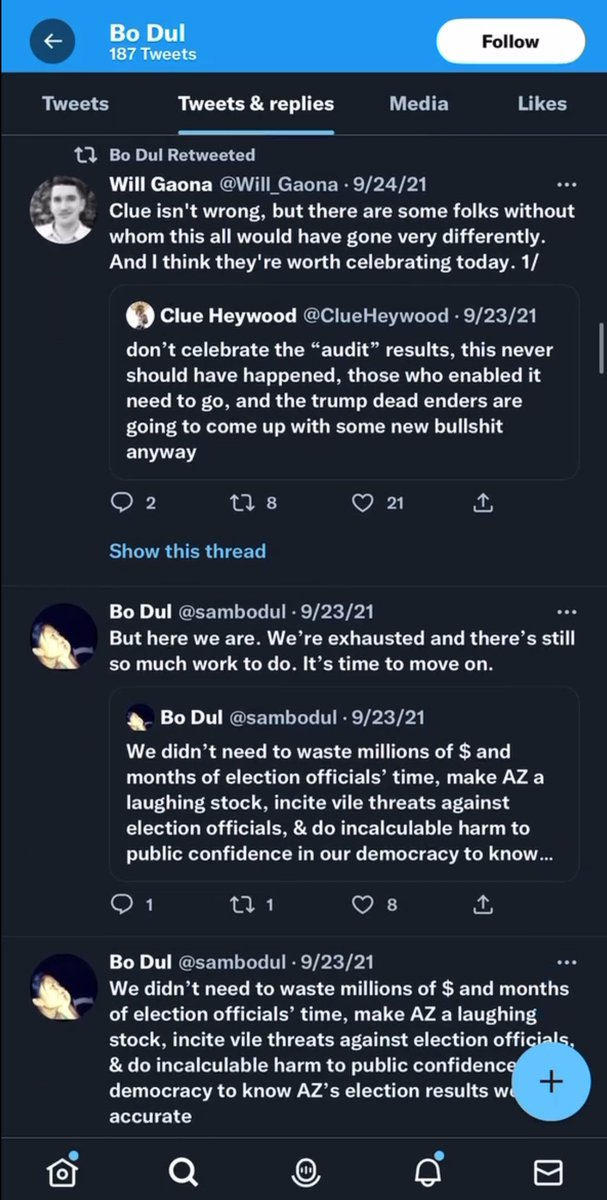
Task: Open more options on 'But here we are' tweet
Action: point(566,611)
